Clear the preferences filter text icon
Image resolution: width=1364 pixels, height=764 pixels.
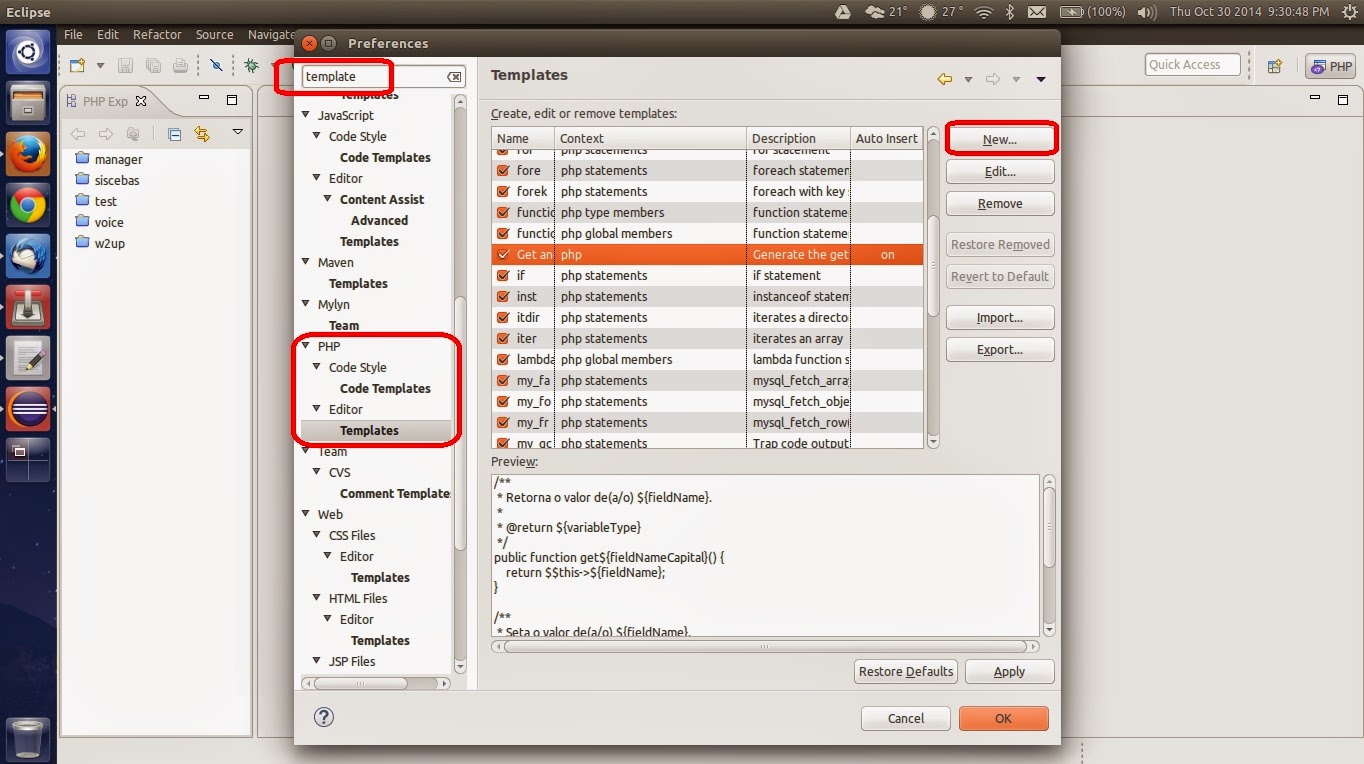(x=454, y=77)
